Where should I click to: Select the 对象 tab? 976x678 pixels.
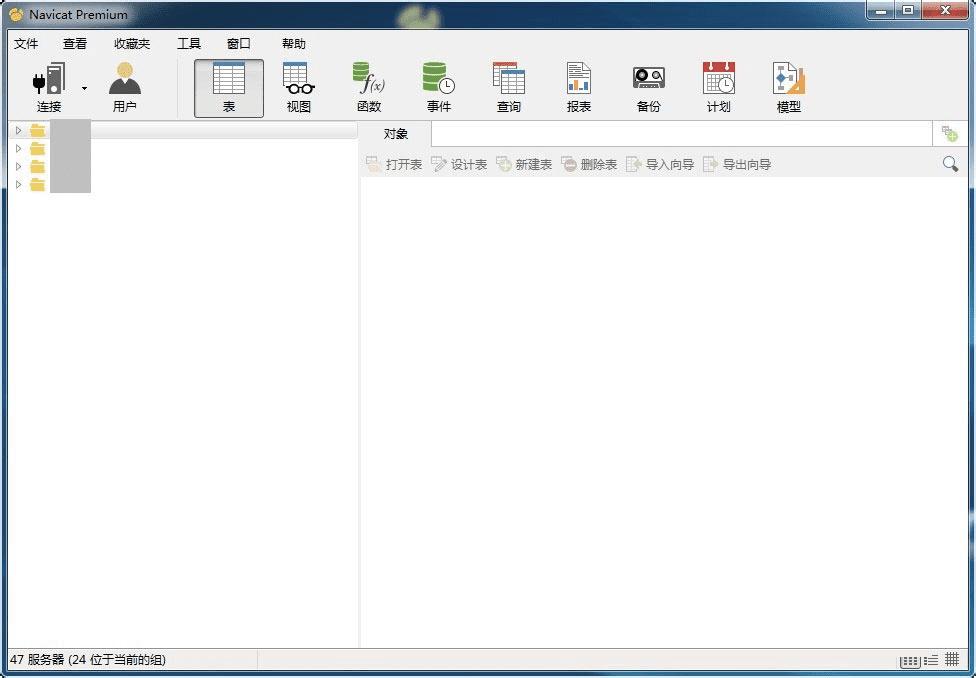395,134
